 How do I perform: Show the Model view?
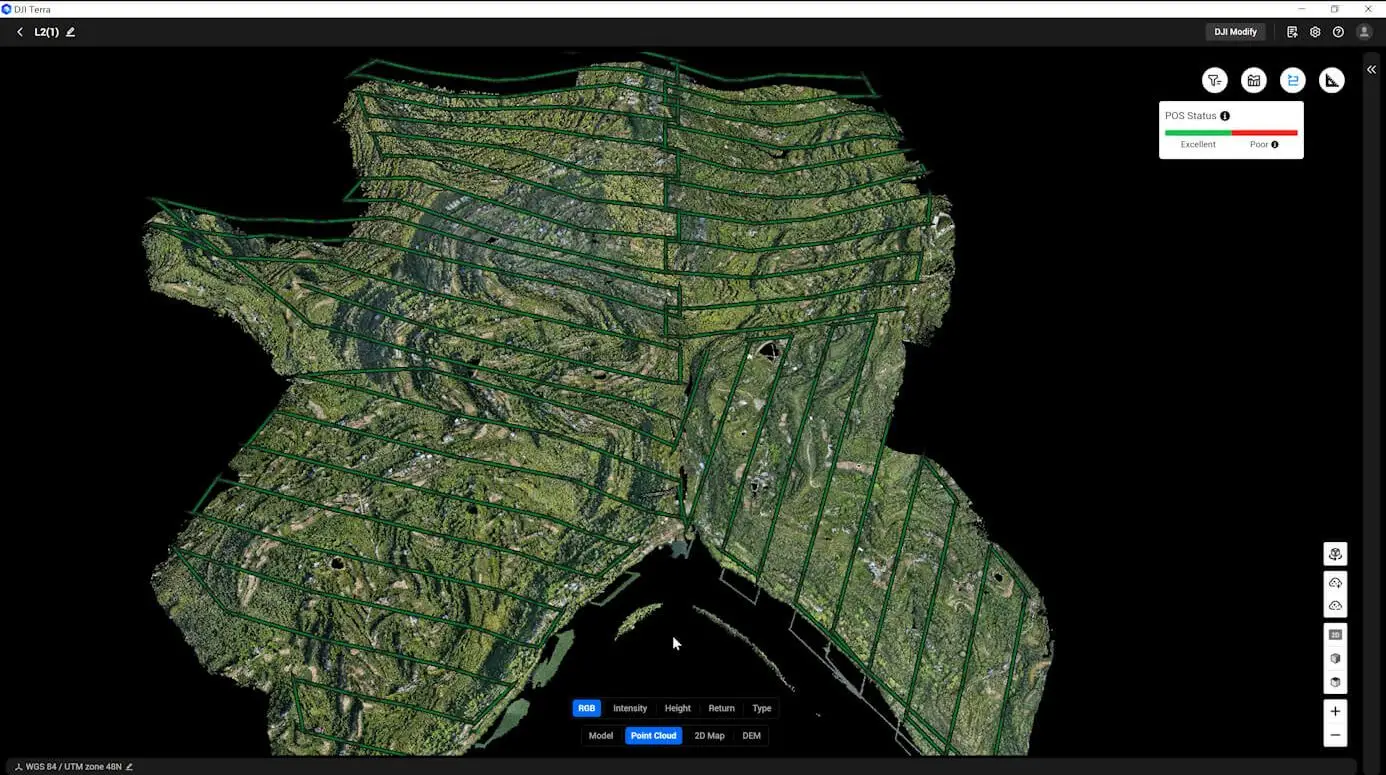(601, 736)
